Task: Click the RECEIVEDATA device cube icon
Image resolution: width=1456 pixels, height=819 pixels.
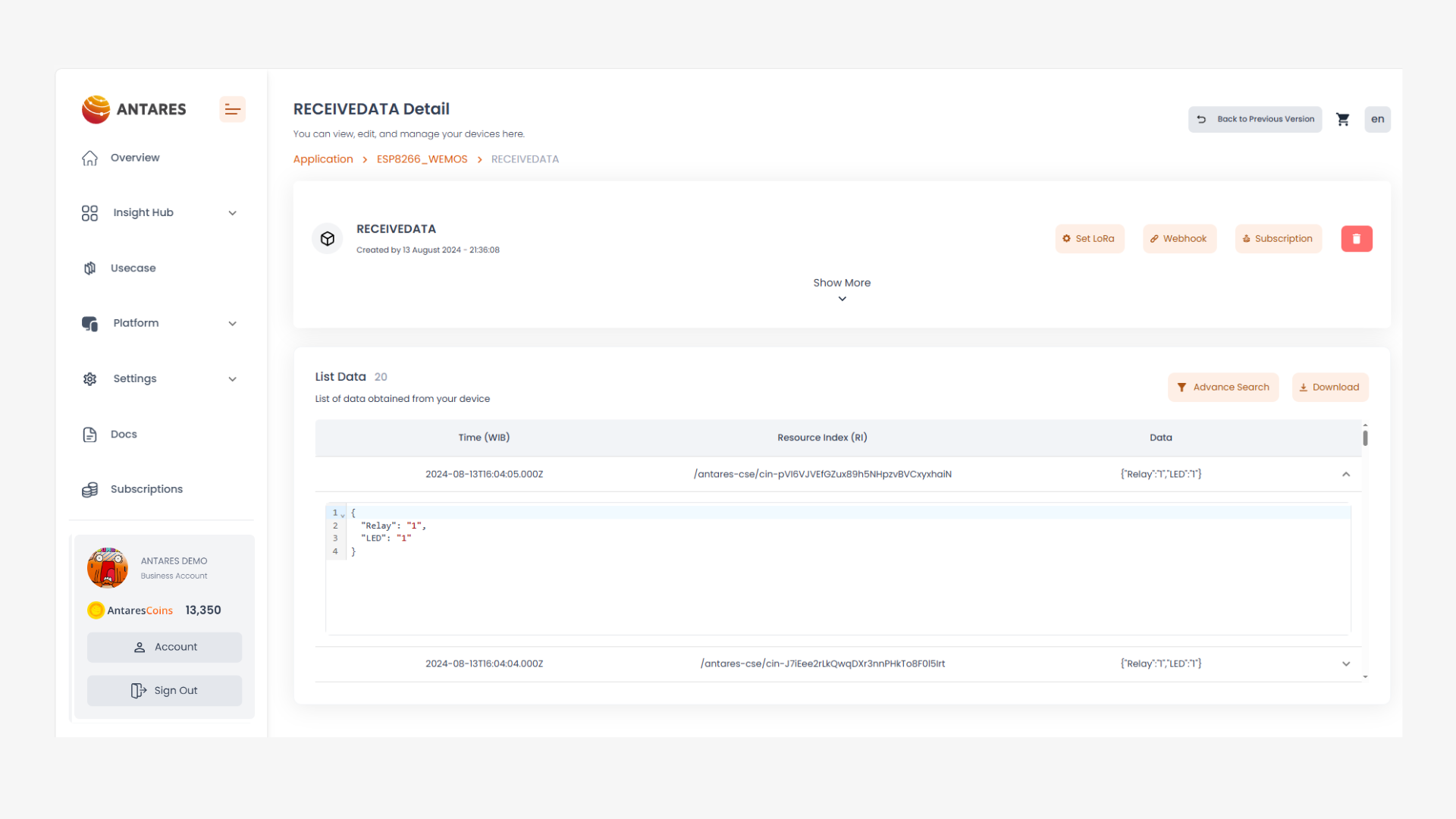Action: (328, 239)
